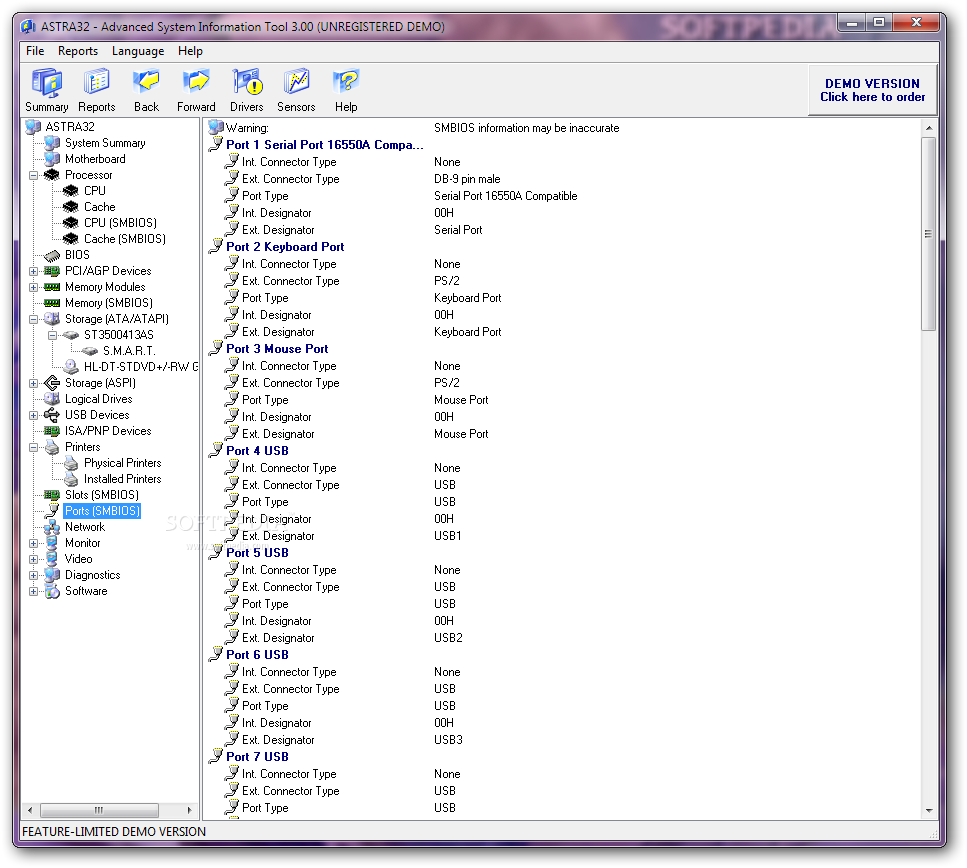
Task: Select Memory (SMBIOS) in tree
Action: (109, 303)
